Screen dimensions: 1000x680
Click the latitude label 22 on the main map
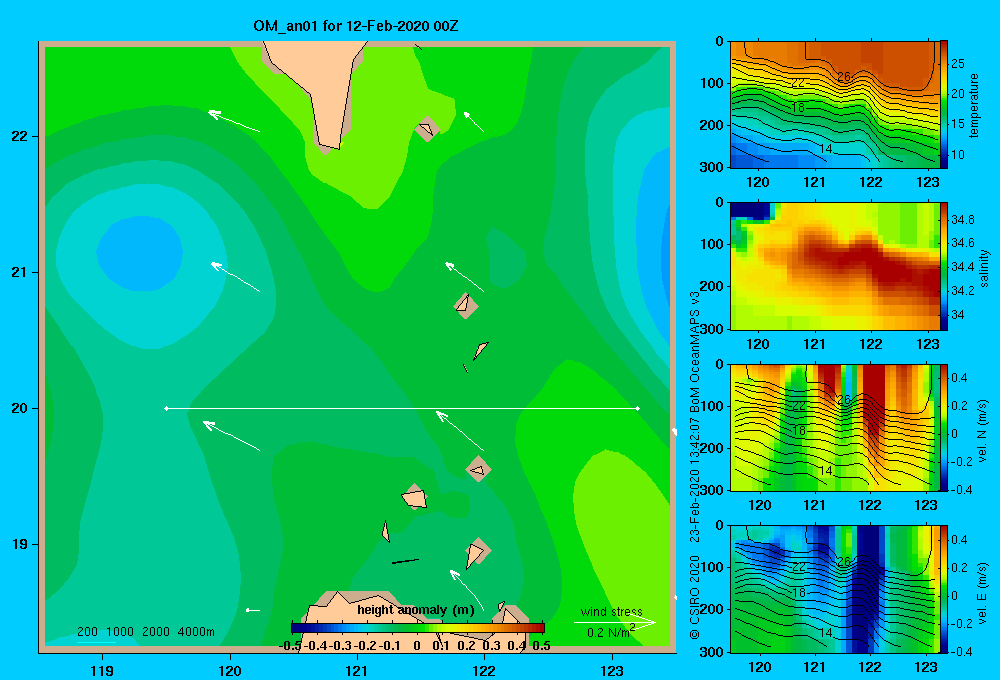pos(19,136)
